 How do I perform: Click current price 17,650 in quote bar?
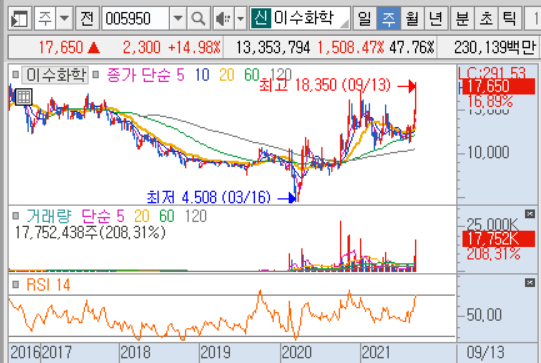61,47
